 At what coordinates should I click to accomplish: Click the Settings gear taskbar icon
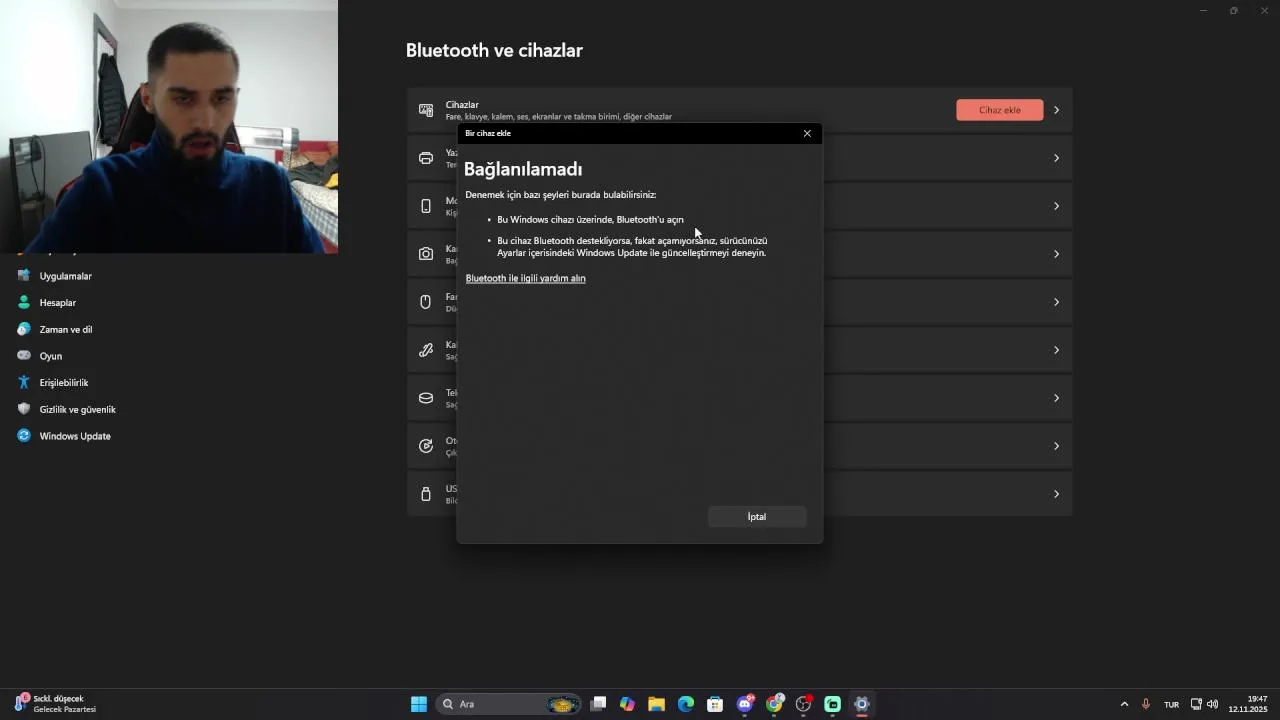861,704
